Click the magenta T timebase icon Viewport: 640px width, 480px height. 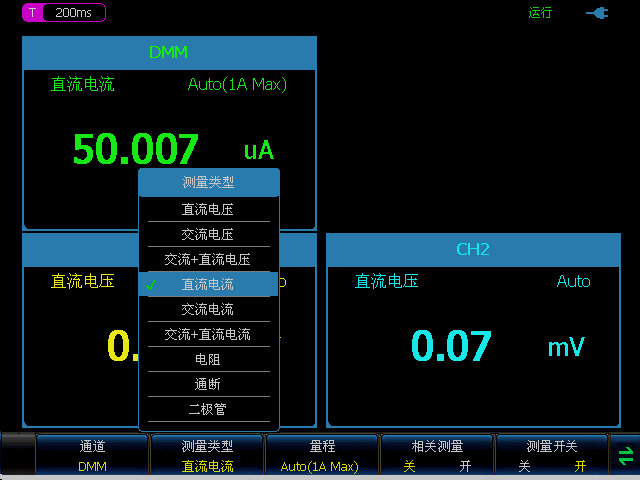coord(33,13)
